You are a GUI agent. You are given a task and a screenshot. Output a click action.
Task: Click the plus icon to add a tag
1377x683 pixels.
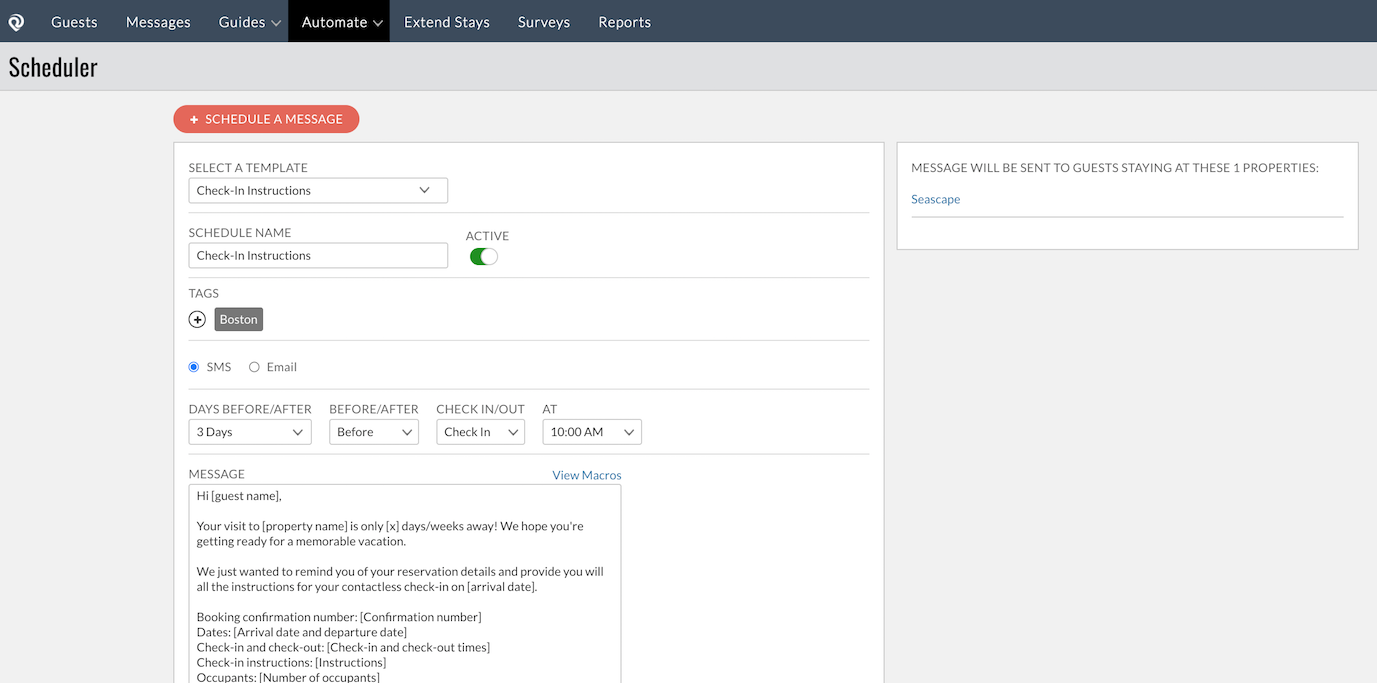click(197, 320)
